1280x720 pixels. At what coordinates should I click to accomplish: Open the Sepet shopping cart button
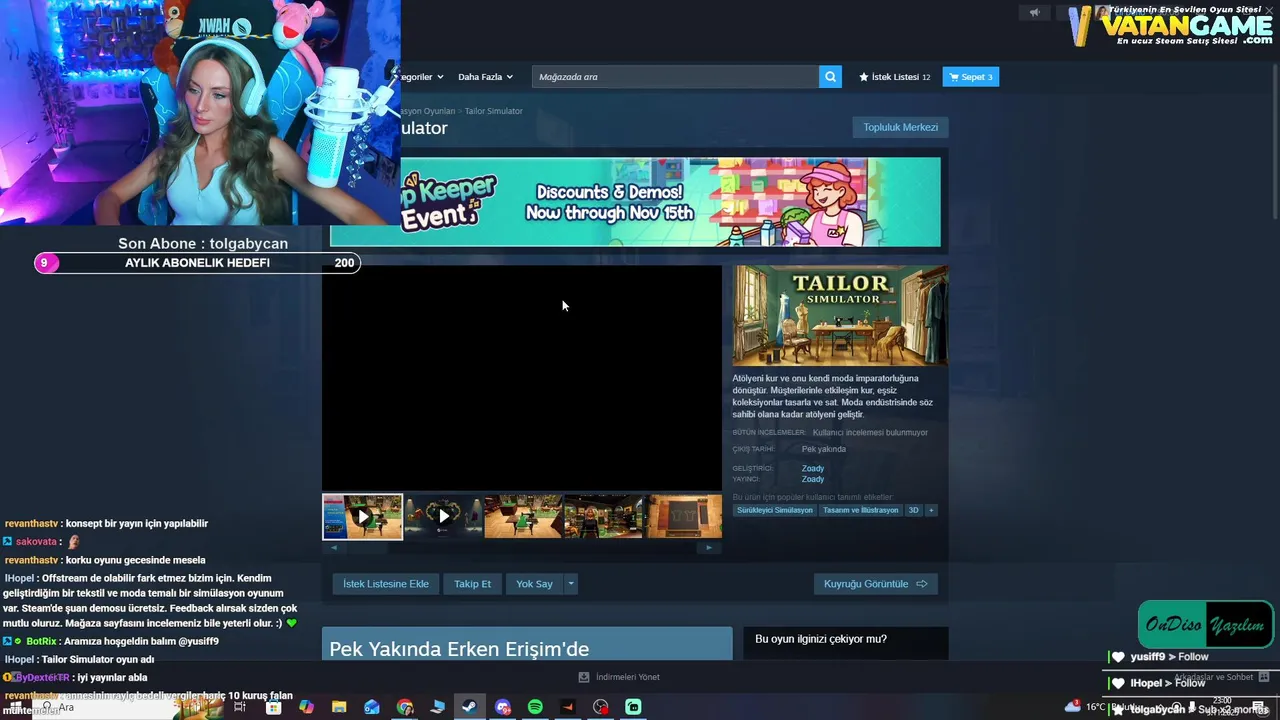(x=970, y=77)
